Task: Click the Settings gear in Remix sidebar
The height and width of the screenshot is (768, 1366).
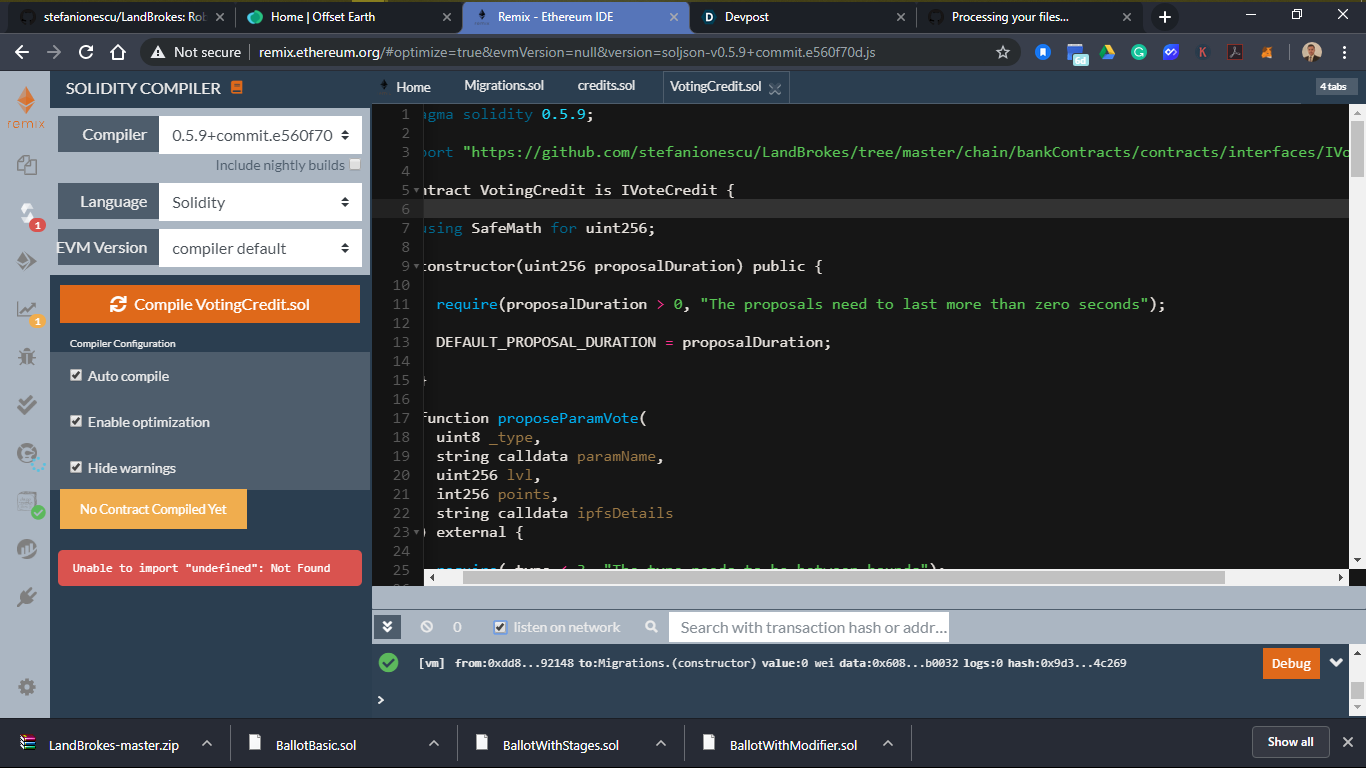Action: click(27, 687)
